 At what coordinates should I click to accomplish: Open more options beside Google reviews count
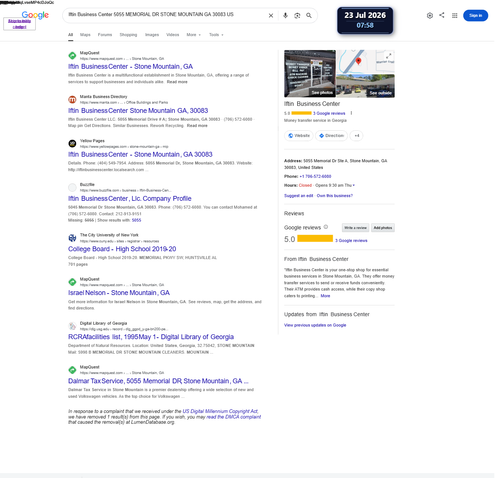351,113
